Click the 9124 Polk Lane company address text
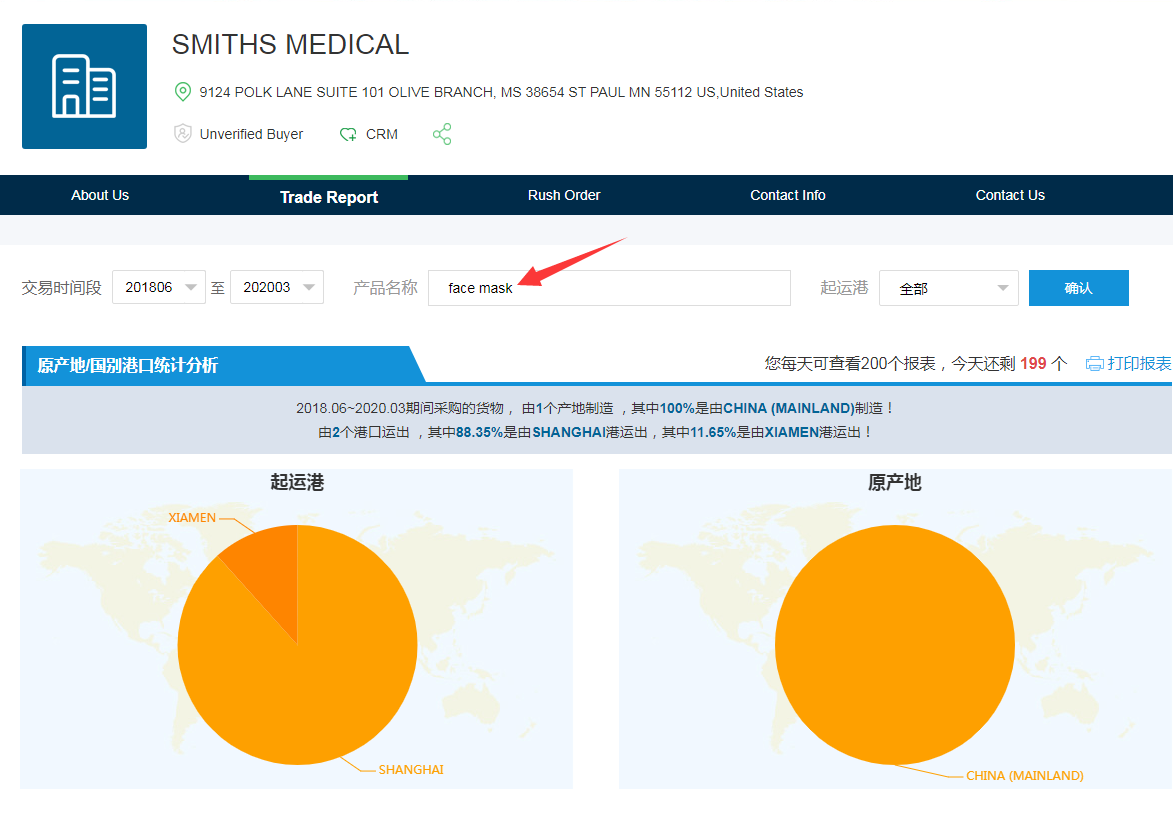This screenshot has width=1173, height=821. pyautogui.click(x=501, y=92)
